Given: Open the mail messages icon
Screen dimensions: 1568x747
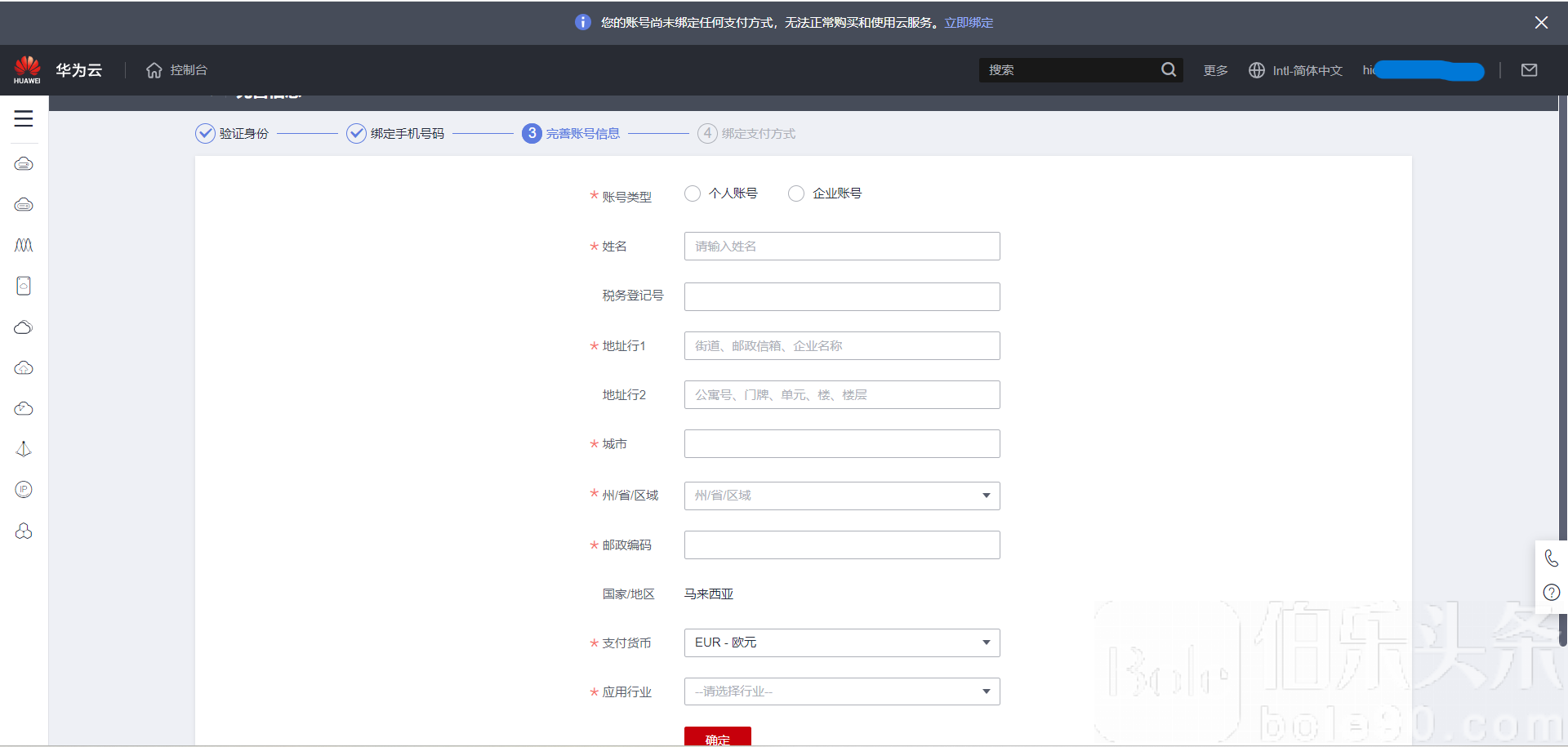Looking at the screenshot, I should tap(1529, 70).
